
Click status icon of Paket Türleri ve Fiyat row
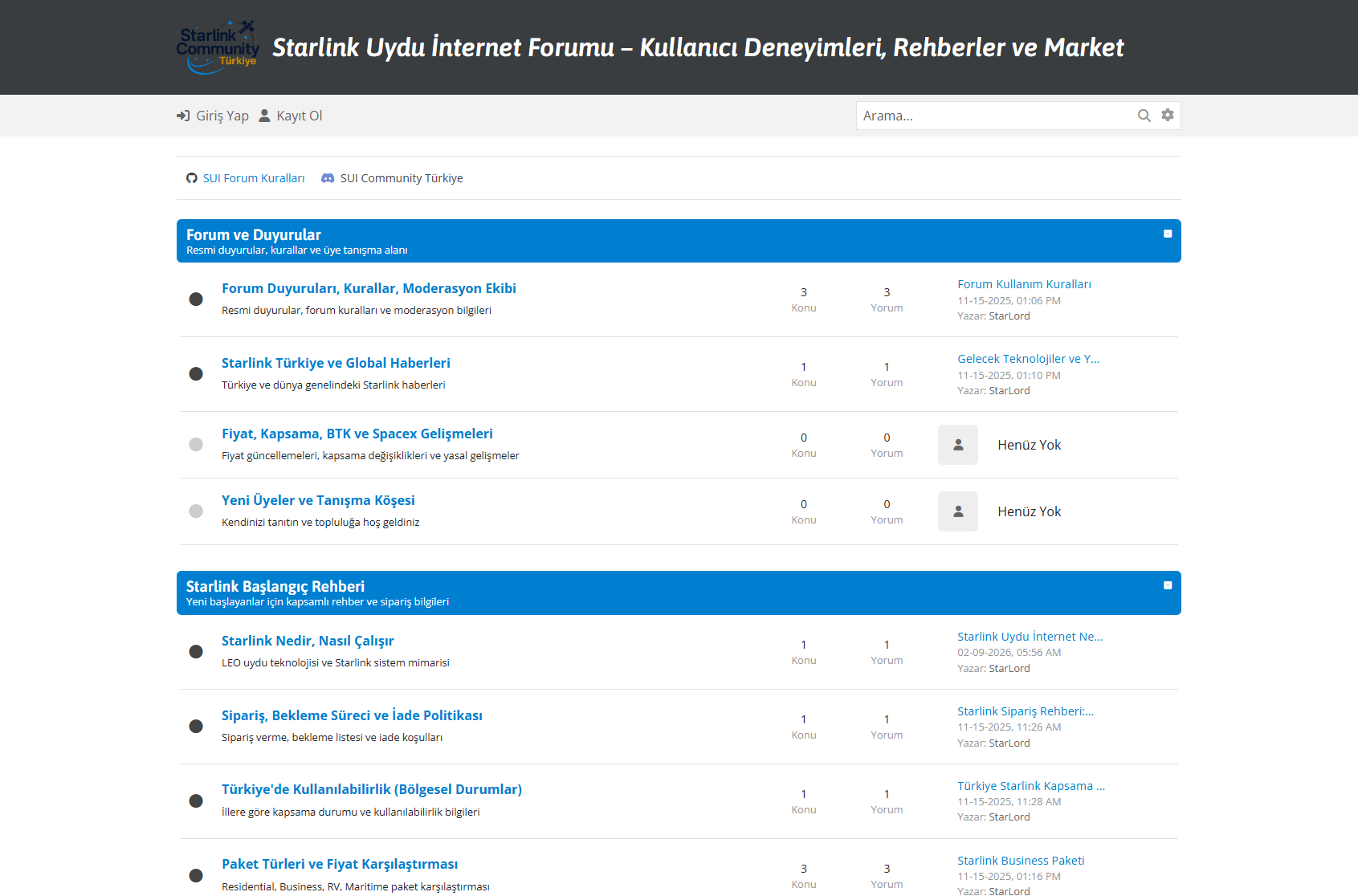tap(196, 875)
